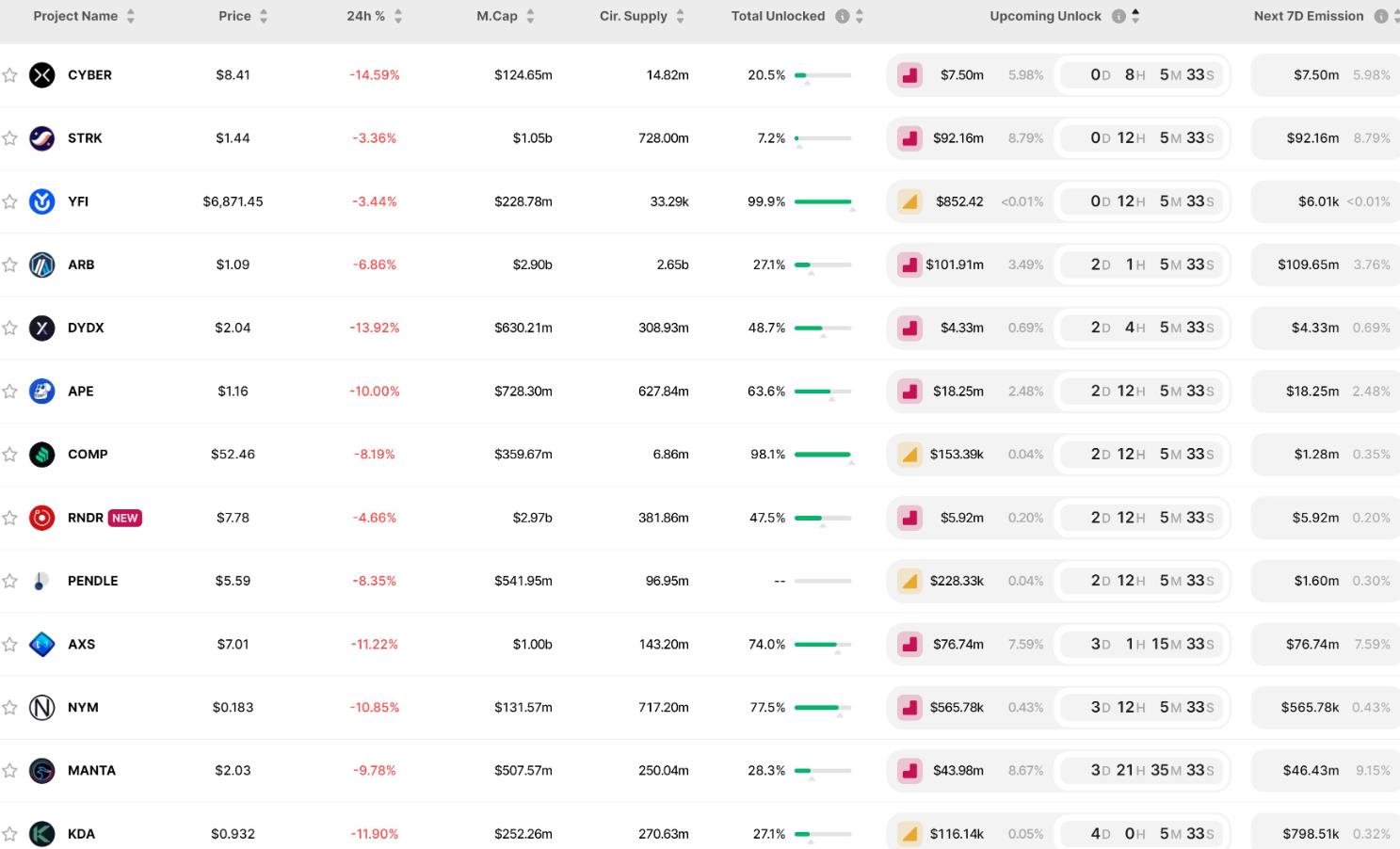1400x849 pixels.
Task: Open the CYBER project link
Action: tap(89, 75)
